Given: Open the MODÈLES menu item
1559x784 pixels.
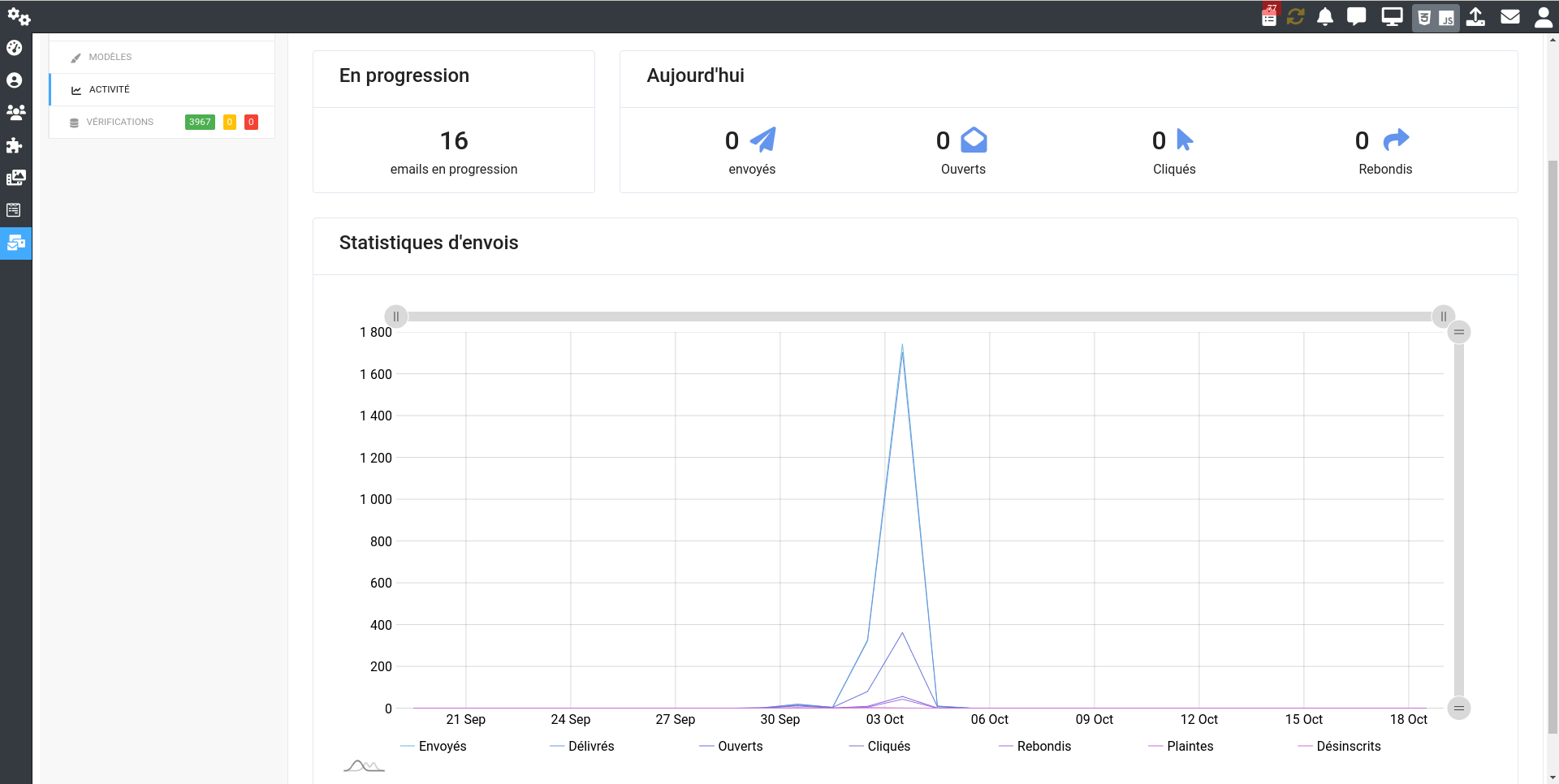Looking at the screenshot, I should pyautogui.click(x=162, y=57).
